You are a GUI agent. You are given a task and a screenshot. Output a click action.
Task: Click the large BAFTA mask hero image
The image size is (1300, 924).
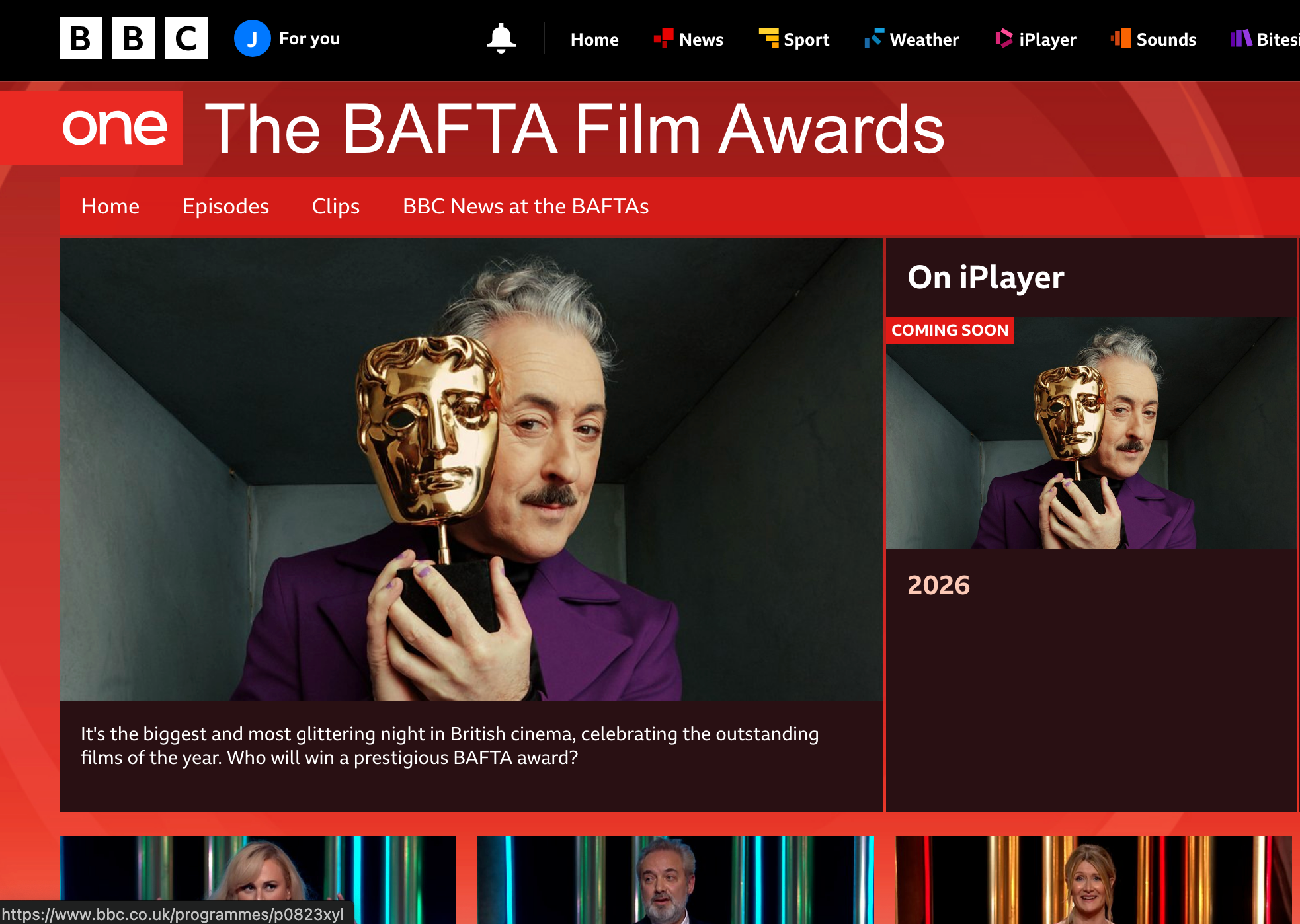tap(471, 469)
